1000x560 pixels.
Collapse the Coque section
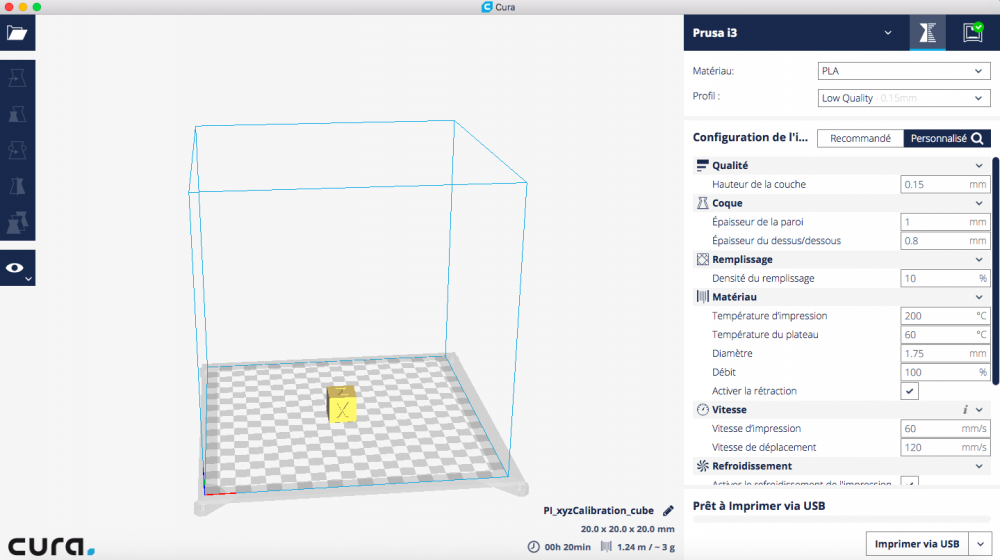pyautogui.click(x=979, y=203)
